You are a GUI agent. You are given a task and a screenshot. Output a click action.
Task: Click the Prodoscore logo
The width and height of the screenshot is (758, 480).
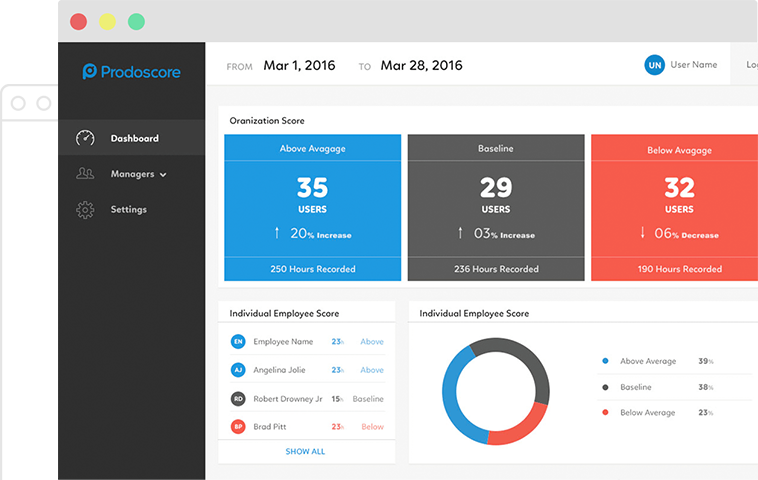click(x=131, y=72)
